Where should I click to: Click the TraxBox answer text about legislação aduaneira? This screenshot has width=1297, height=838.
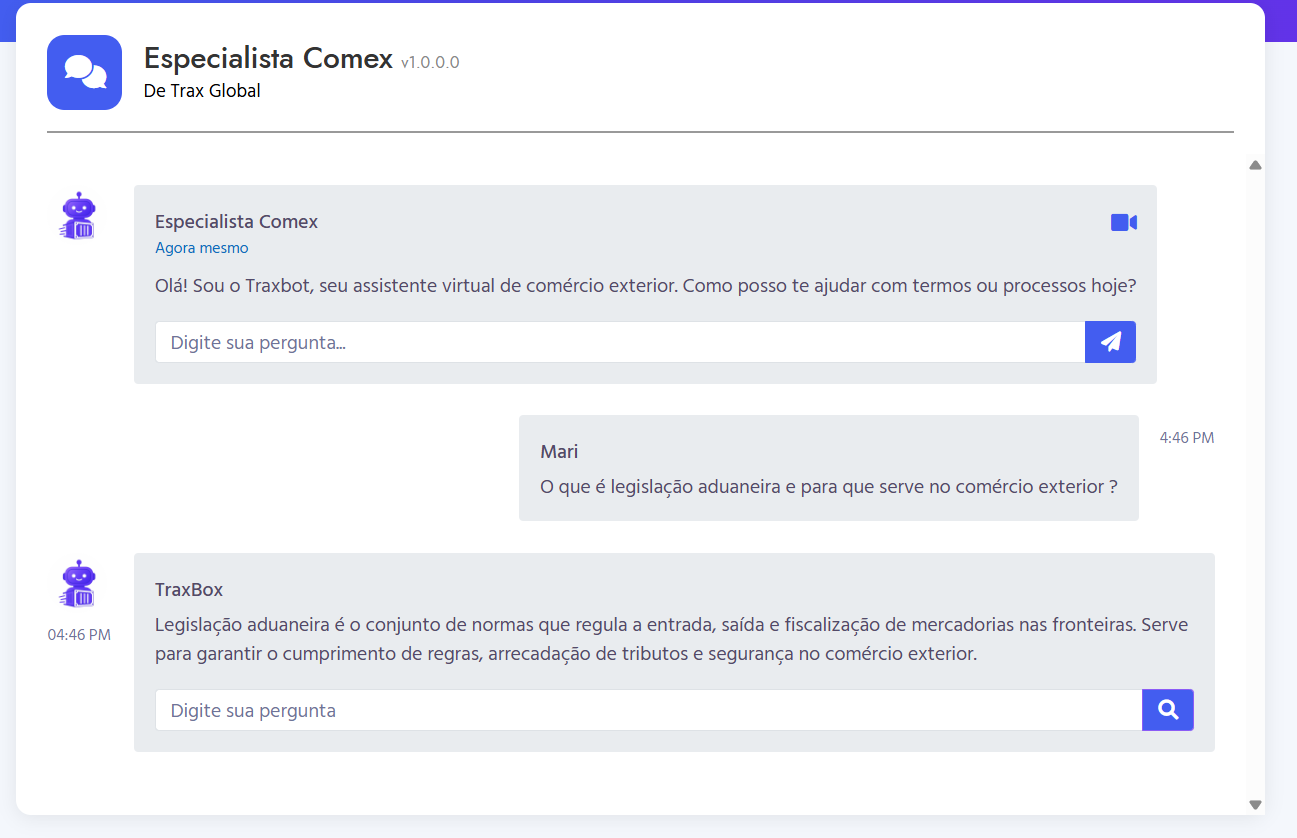point(670,640)
